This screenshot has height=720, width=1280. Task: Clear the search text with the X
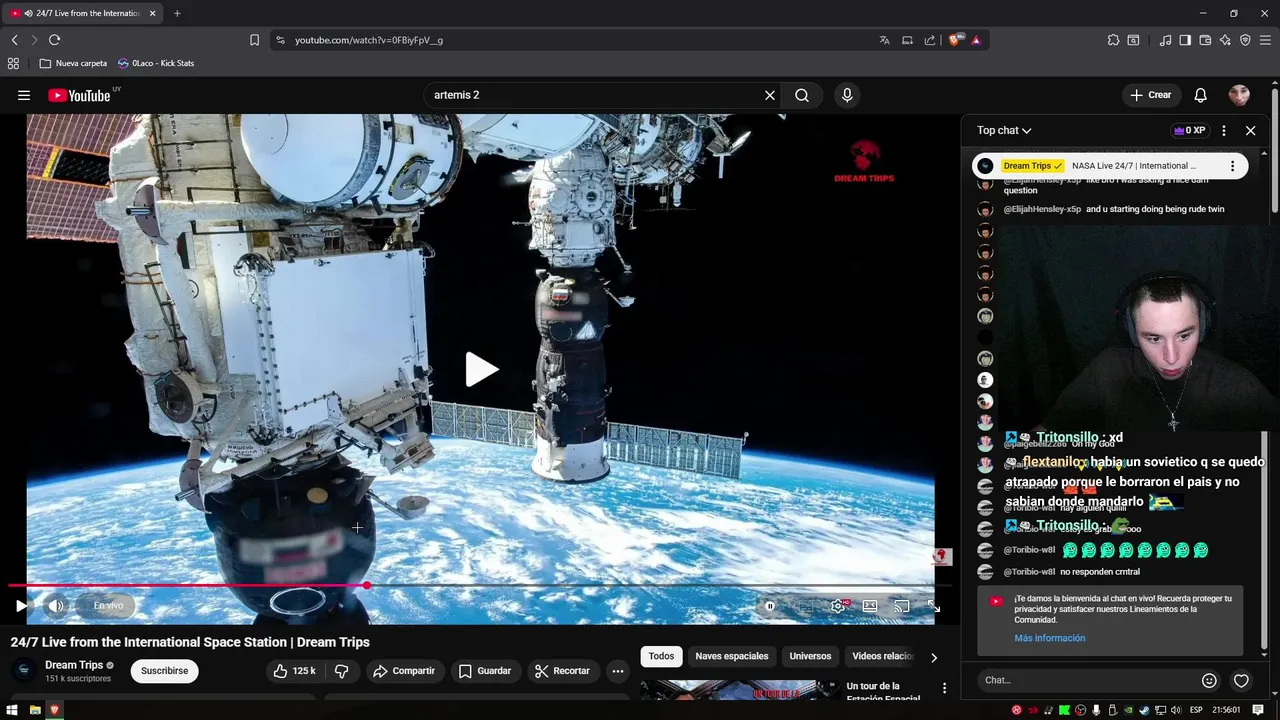click(770, 95)
